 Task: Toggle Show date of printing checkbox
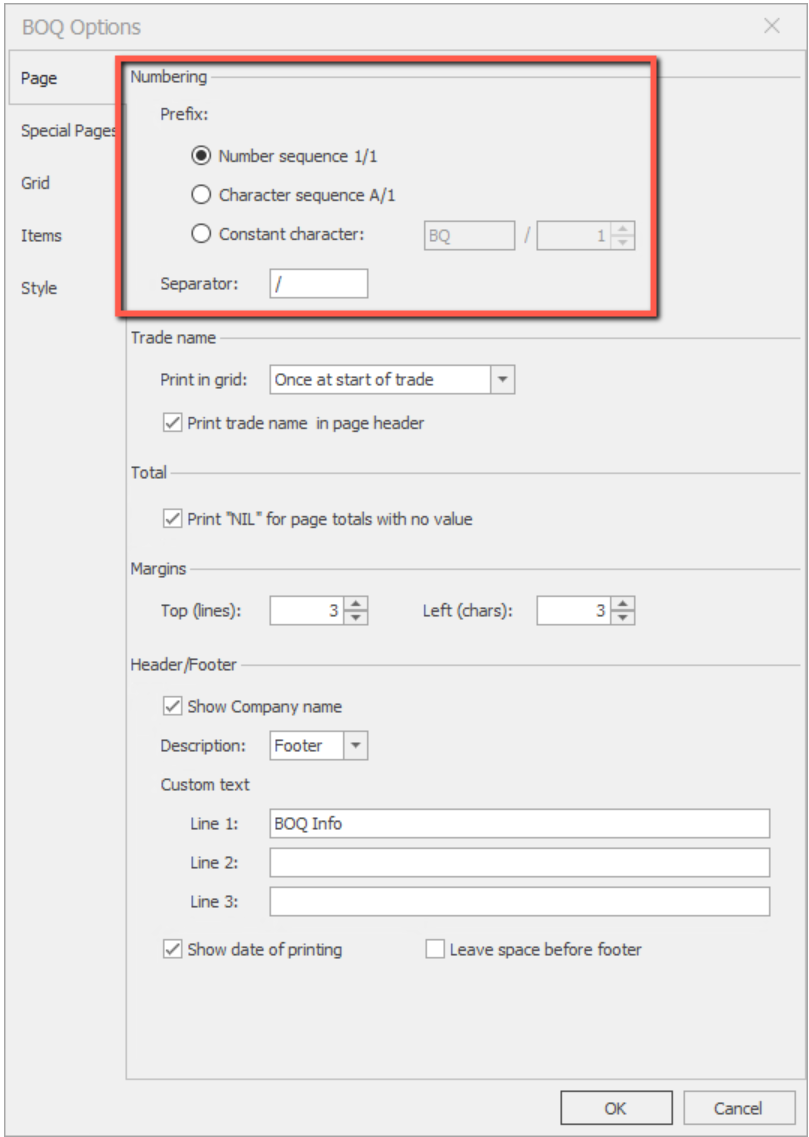pos(171,950)
